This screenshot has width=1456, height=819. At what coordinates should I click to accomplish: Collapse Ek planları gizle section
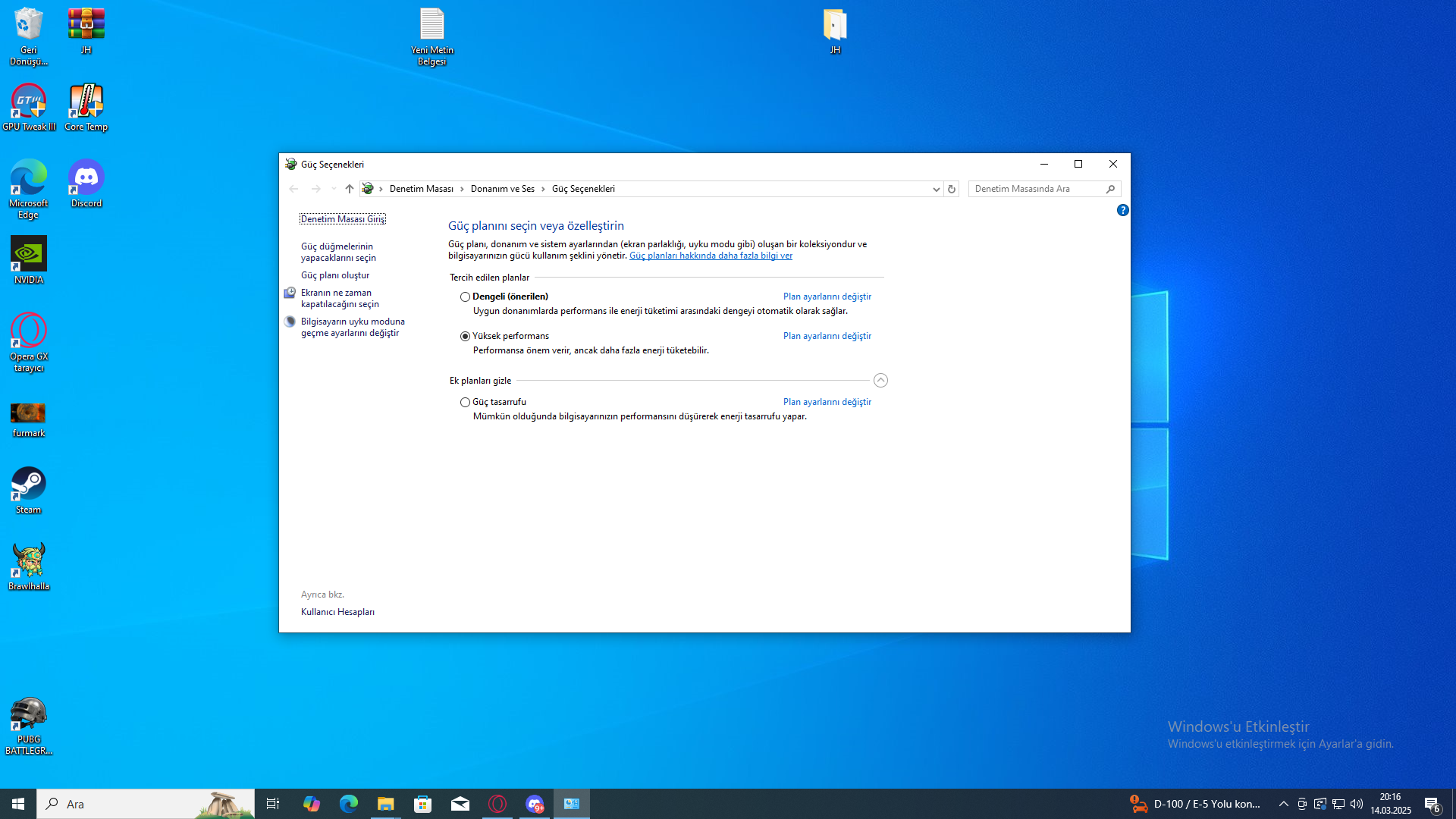[x=880, y=381]
